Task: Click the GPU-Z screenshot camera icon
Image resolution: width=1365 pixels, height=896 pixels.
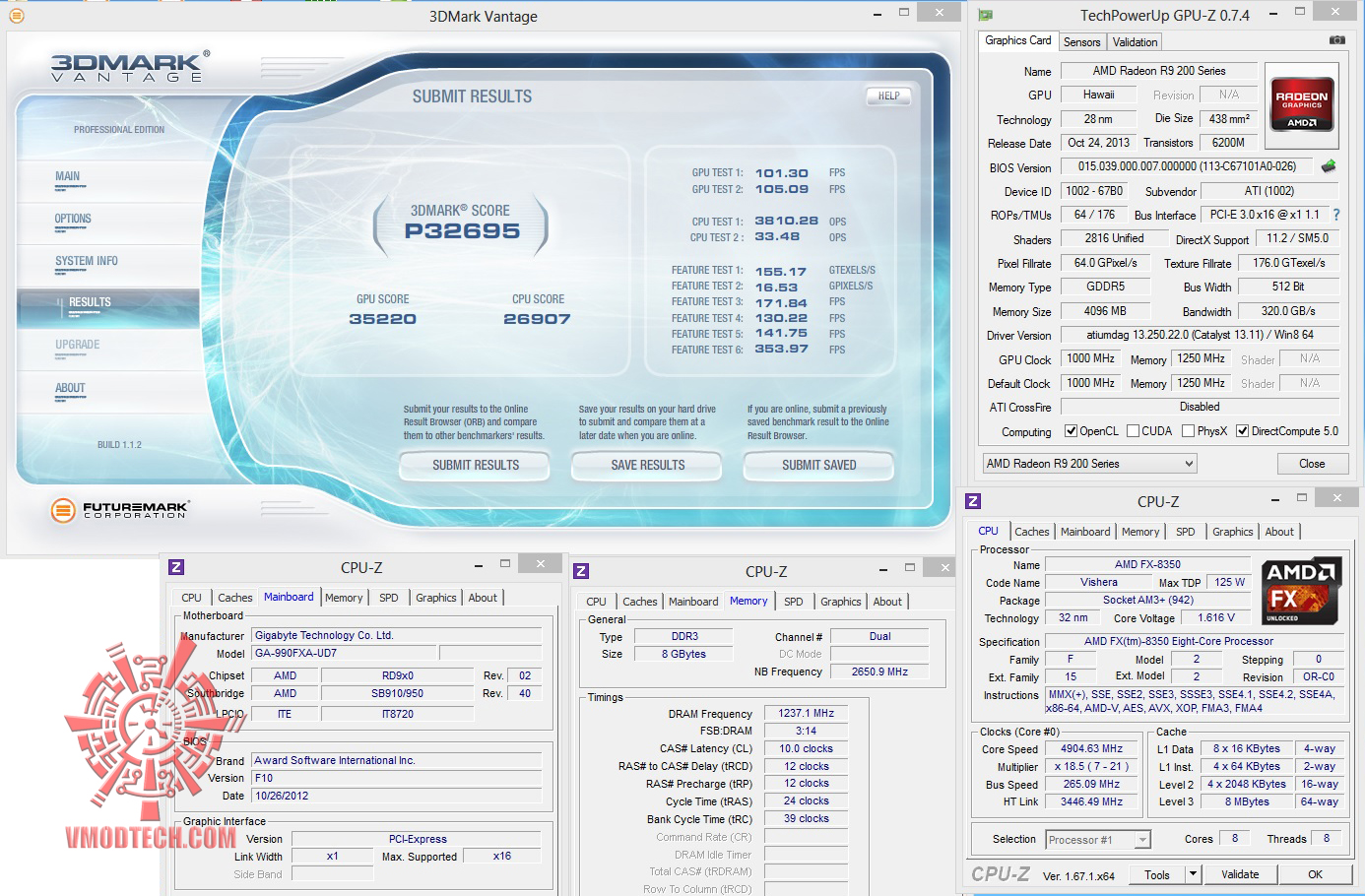Action: pyautogui.click(x=1336, y=40)
